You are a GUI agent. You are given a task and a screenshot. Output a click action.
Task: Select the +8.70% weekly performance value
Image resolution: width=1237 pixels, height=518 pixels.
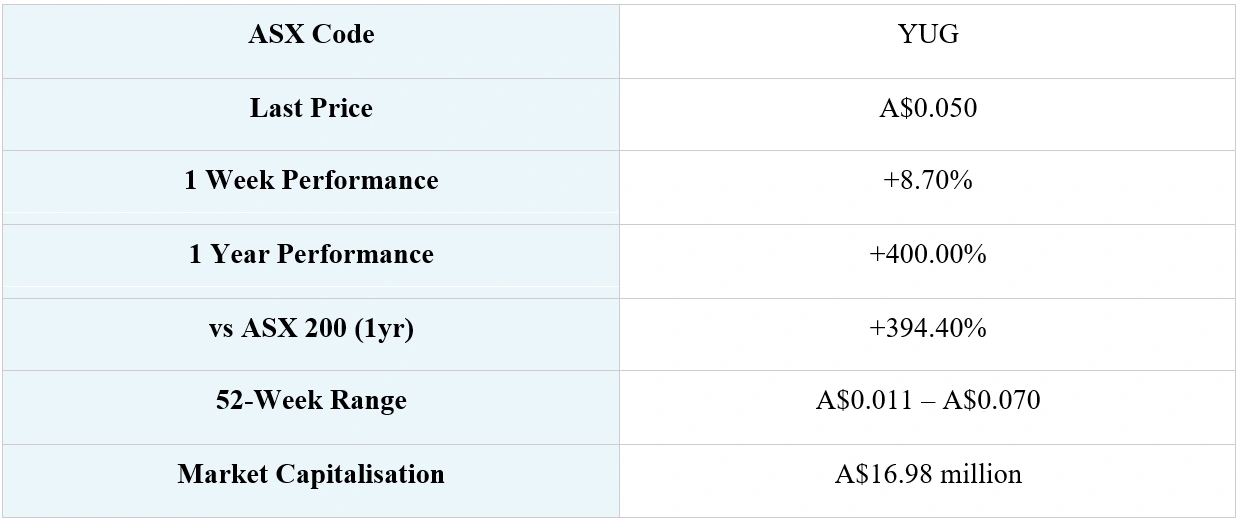click(928, 181)
